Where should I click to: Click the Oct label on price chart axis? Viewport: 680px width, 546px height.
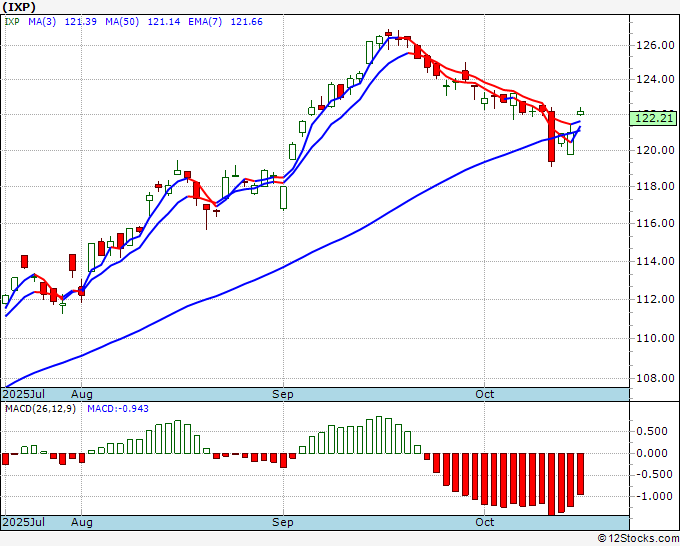coord(484,394)
